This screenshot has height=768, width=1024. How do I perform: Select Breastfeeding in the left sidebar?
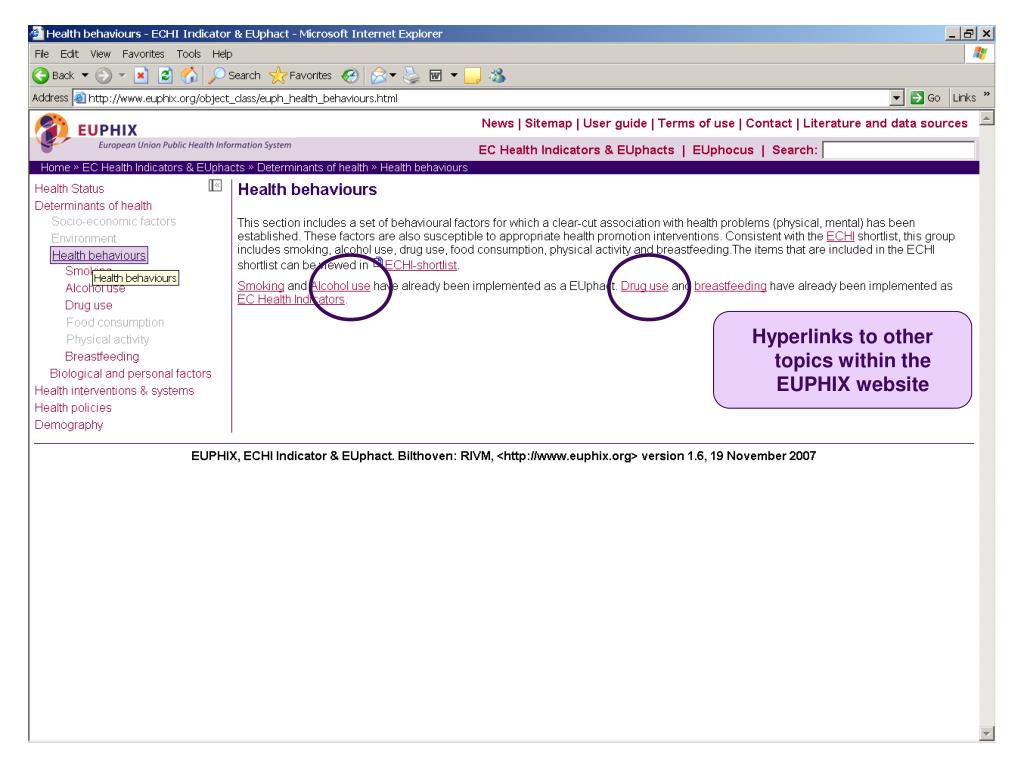coord(102,357)
